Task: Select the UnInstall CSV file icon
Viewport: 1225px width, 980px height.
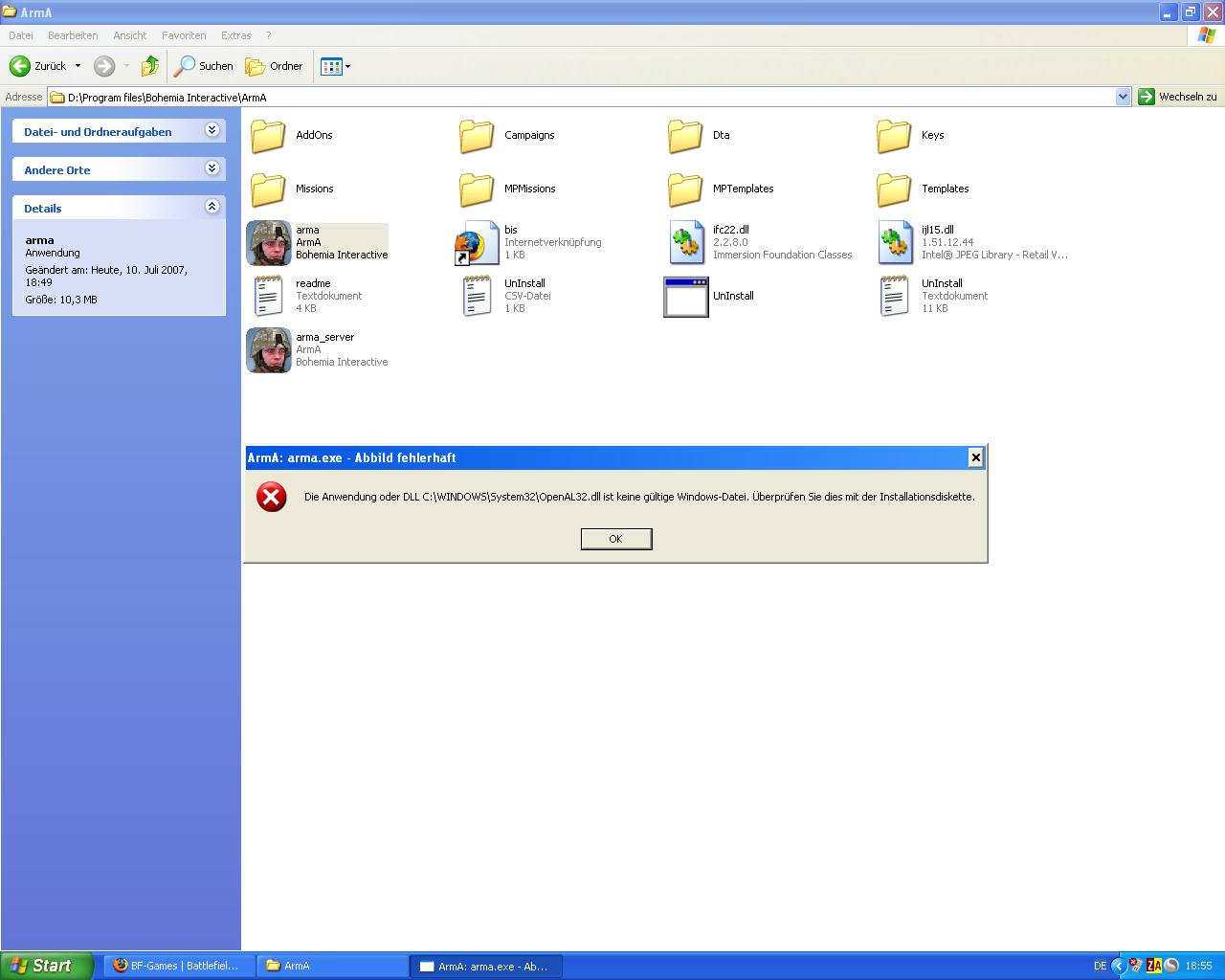Action: point(477,297)
